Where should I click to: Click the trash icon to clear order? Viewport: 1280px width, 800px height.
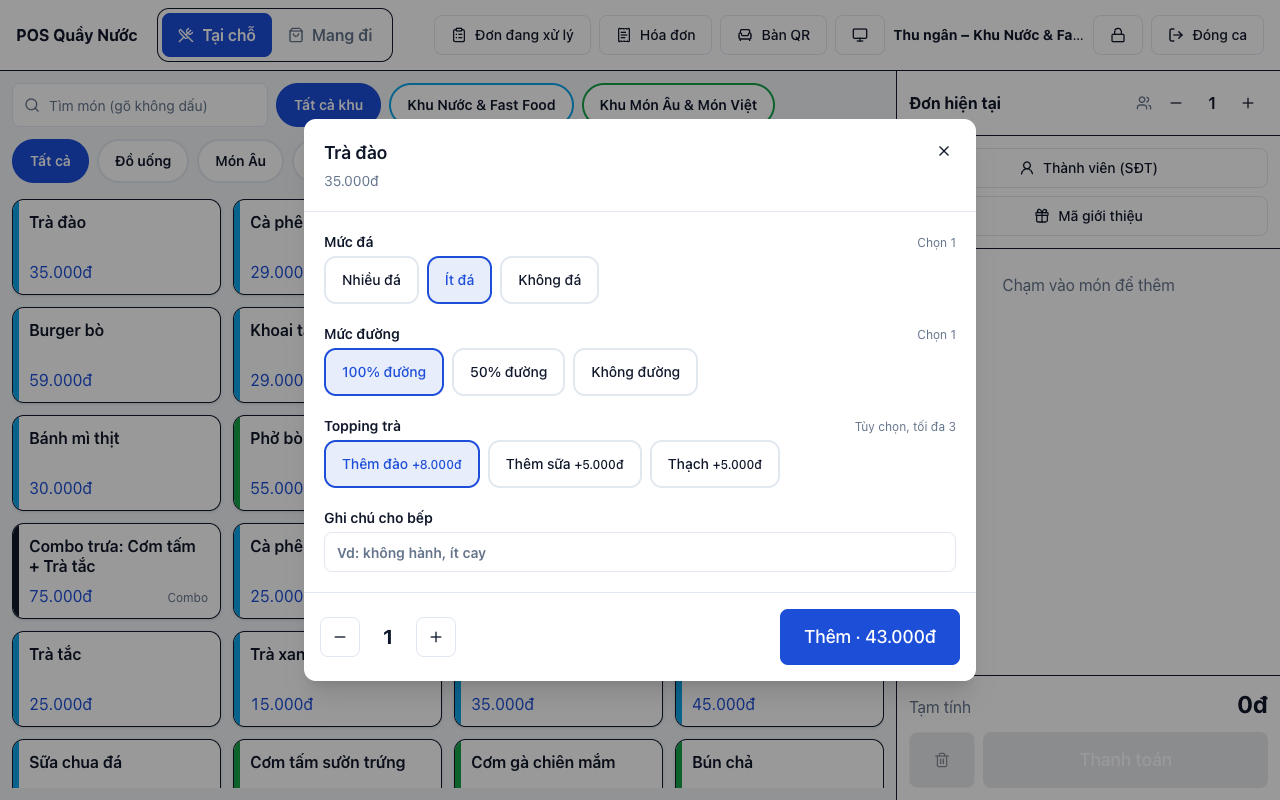point(942,760)
